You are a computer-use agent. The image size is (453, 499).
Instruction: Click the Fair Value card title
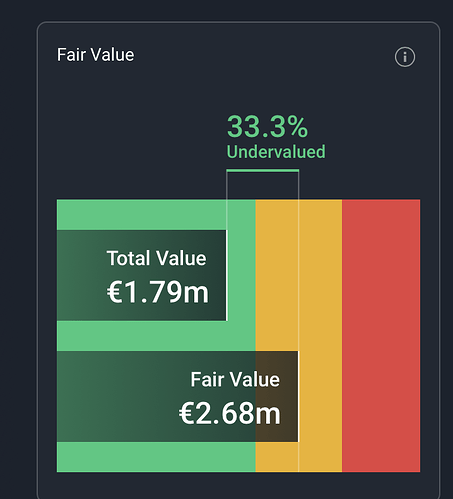(96, 55)
